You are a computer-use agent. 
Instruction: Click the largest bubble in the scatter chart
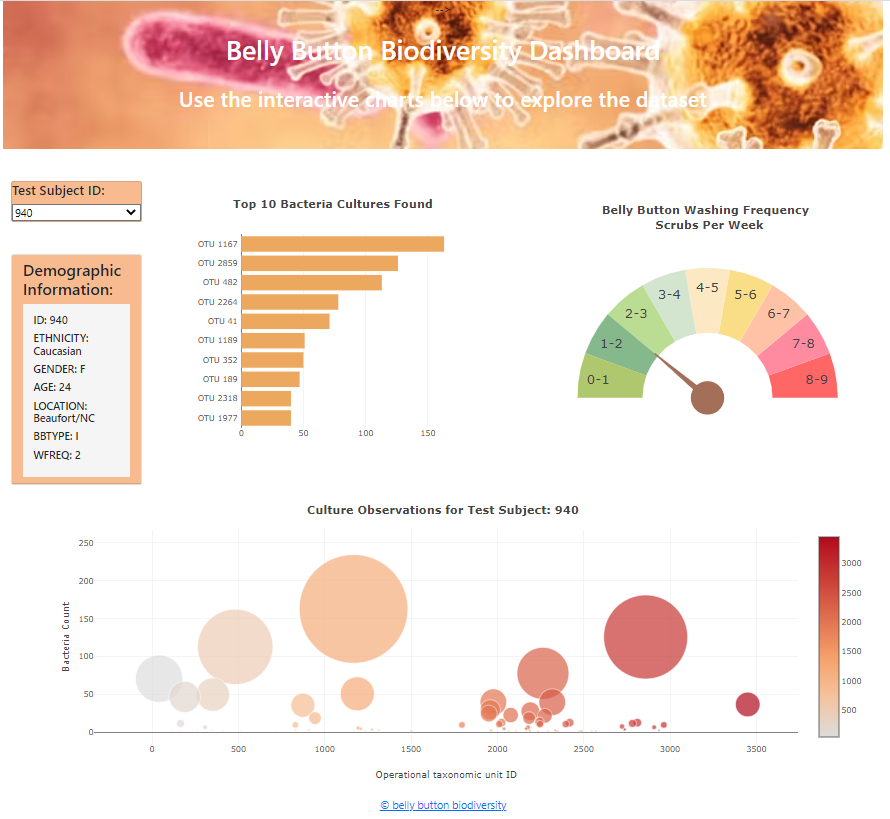coord(353,605)
